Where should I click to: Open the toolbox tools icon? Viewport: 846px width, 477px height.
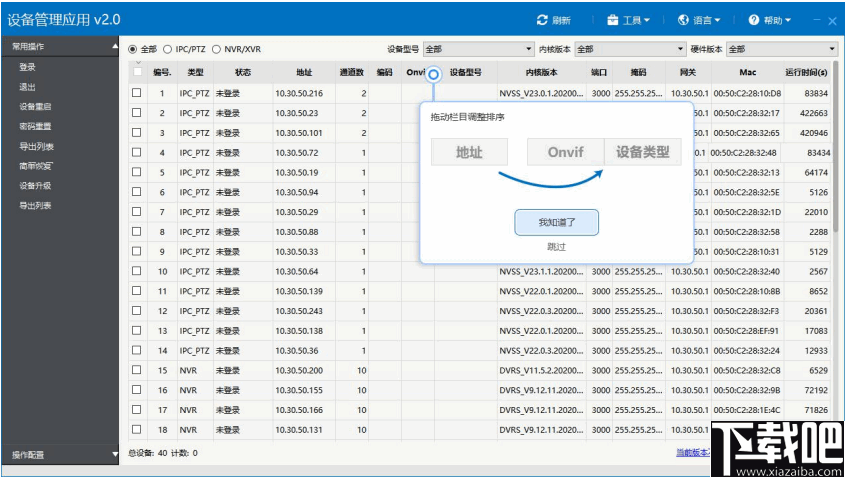pyautogui.click(x=612, y=20)
